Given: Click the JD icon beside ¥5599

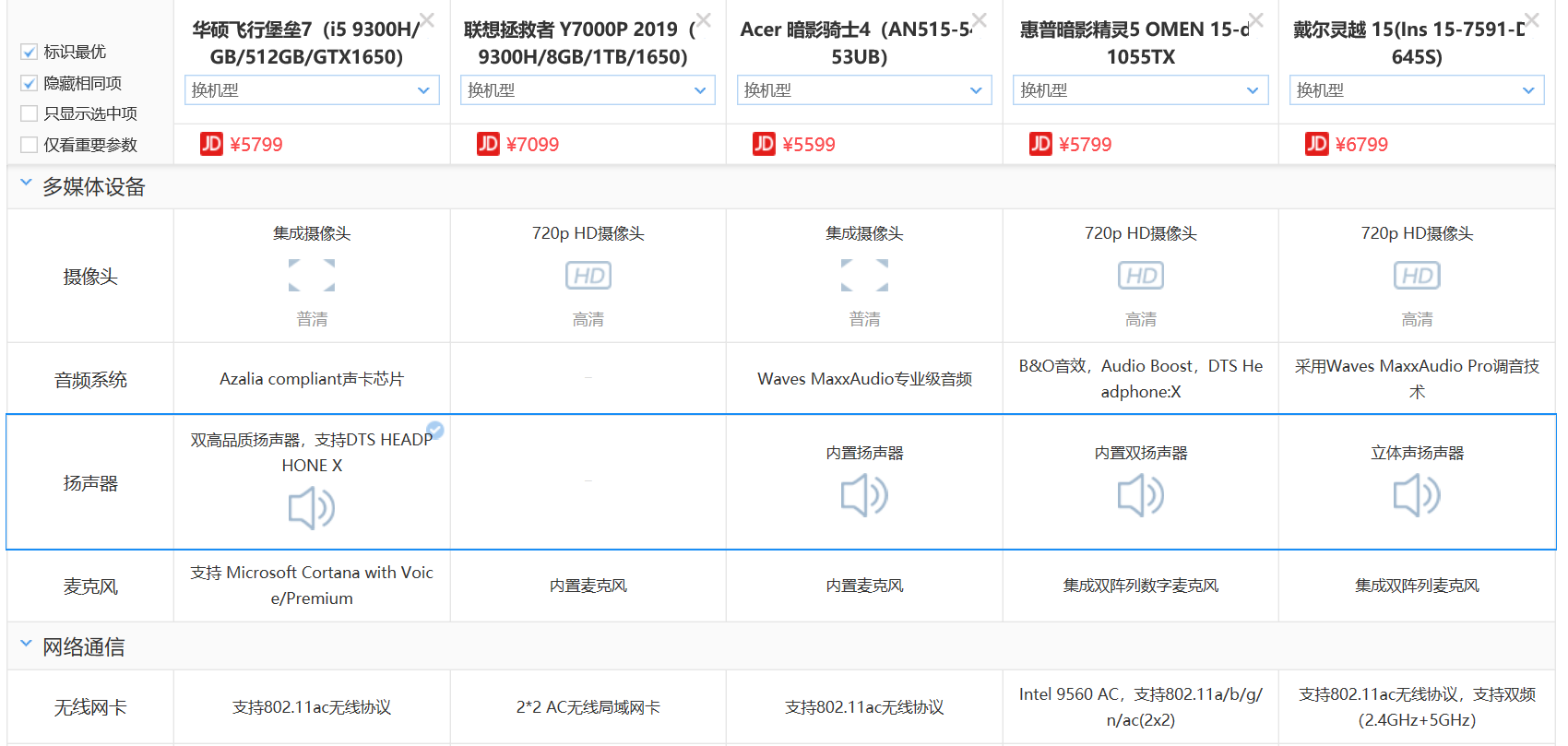Looking at the screenshot, I should [x=764, y=144].
